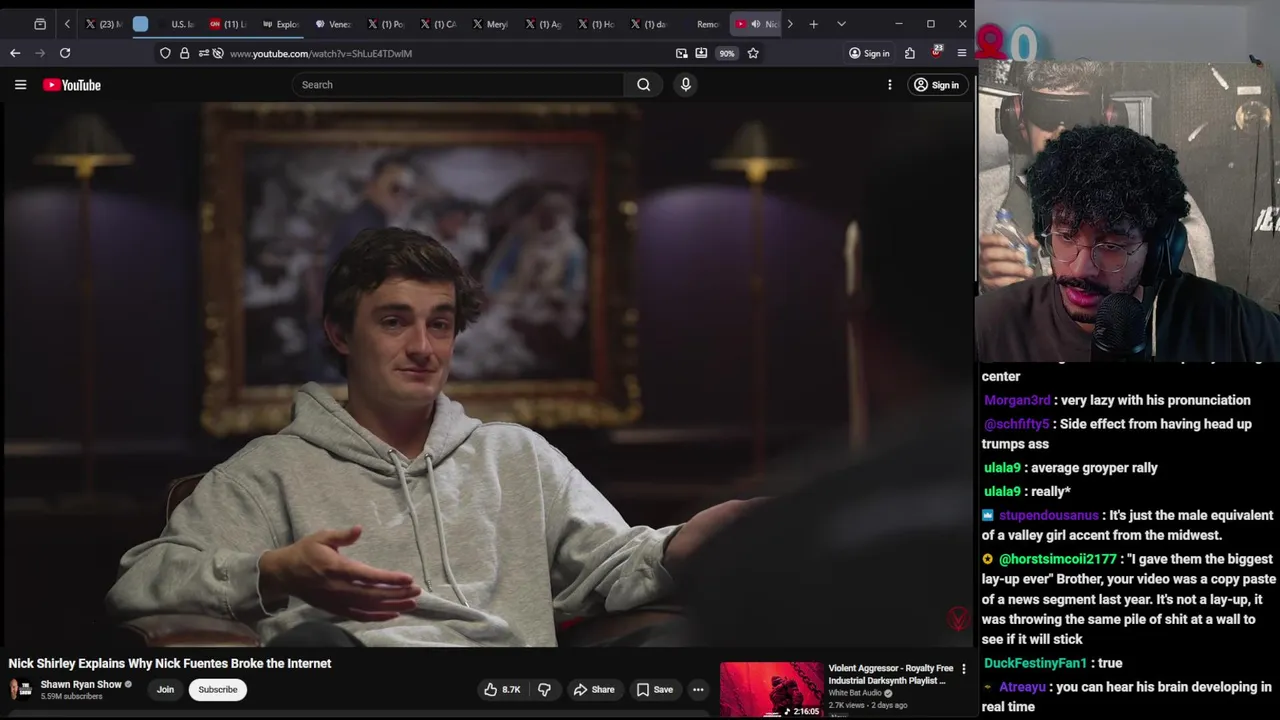Click Atreayu username in stream chat

tap(1023, 687)
